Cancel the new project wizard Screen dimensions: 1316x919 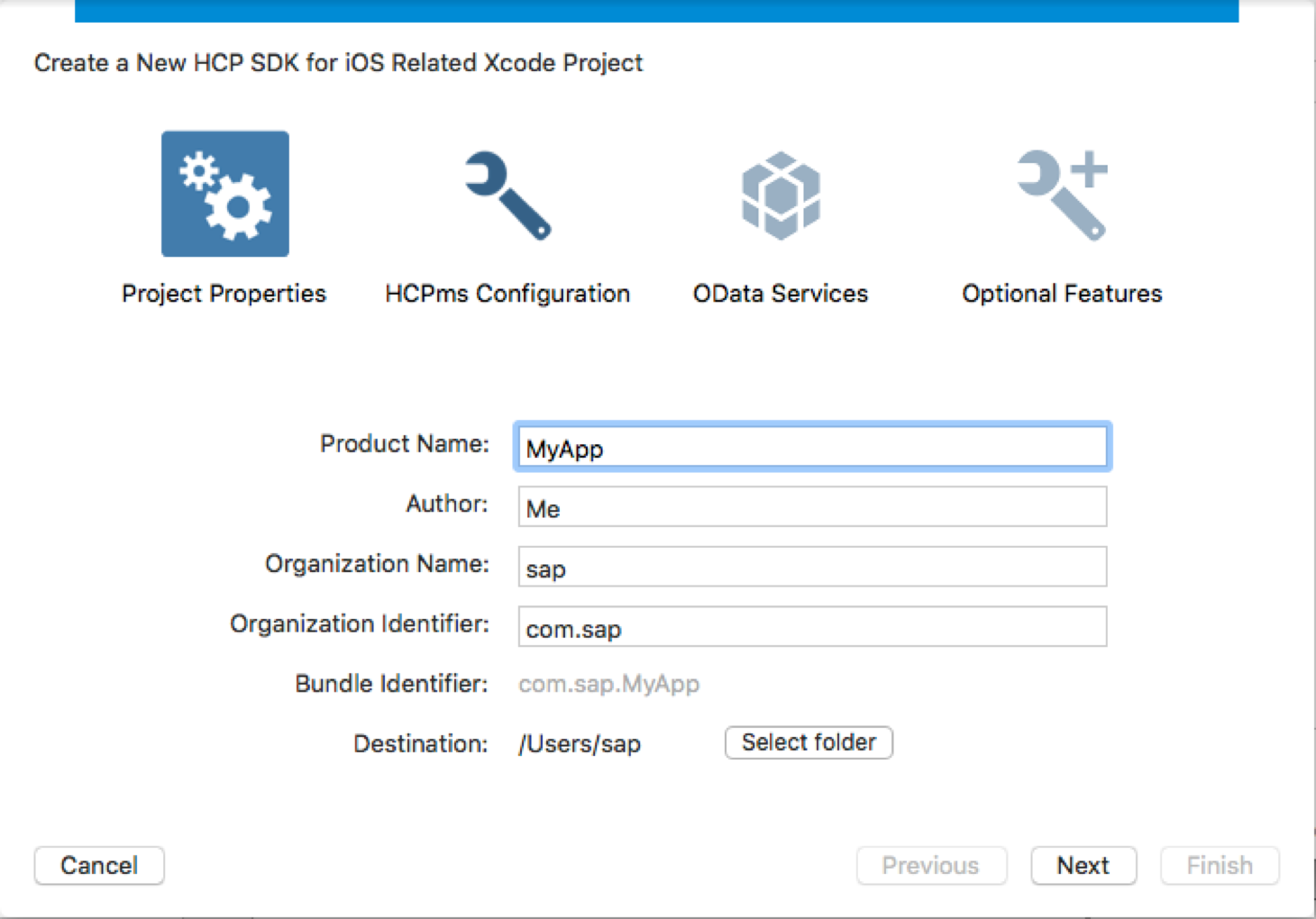click(x=99, y=866)
